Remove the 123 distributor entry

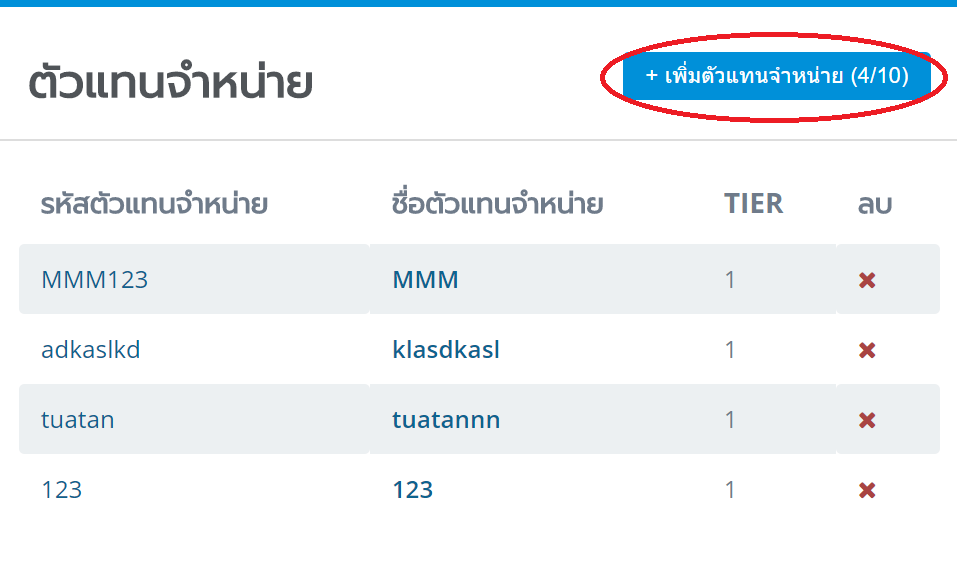coord(867,490)
